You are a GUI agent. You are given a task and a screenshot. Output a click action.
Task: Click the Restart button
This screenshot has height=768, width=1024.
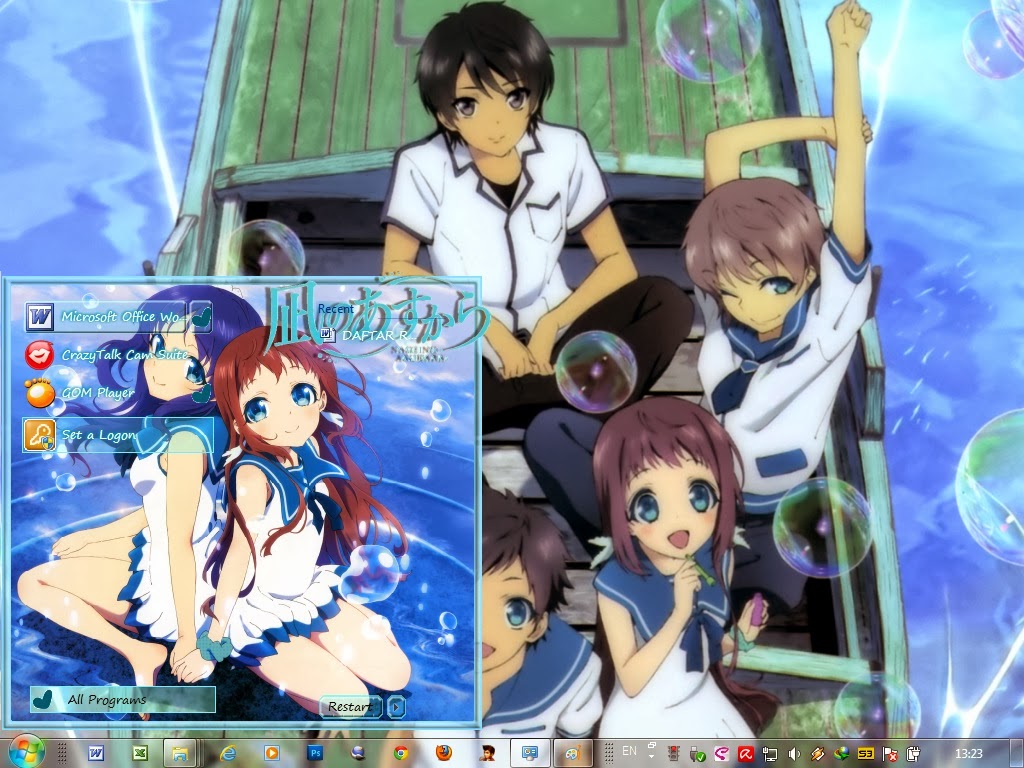[x=348, y=707]
